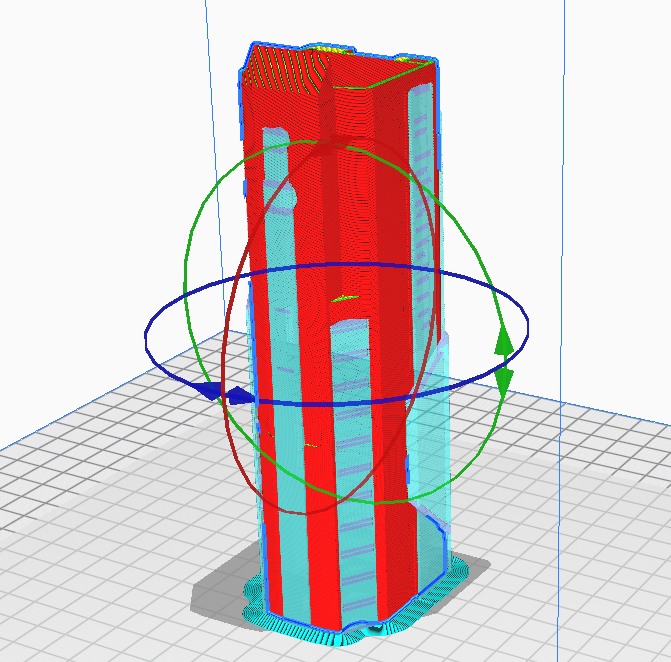671x662 pixels.
Task: Click the blue double-arrow rotation handle
Action: pyautogui.click(x=226, y=393)
